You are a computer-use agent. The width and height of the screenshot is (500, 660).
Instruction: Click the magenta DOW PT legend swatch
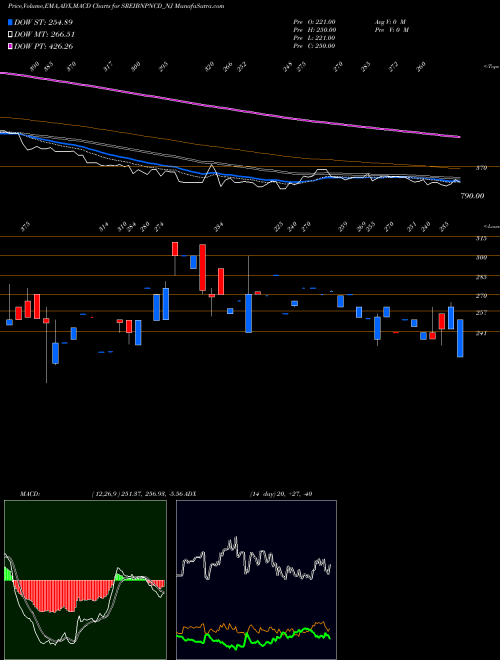[10, 46]
